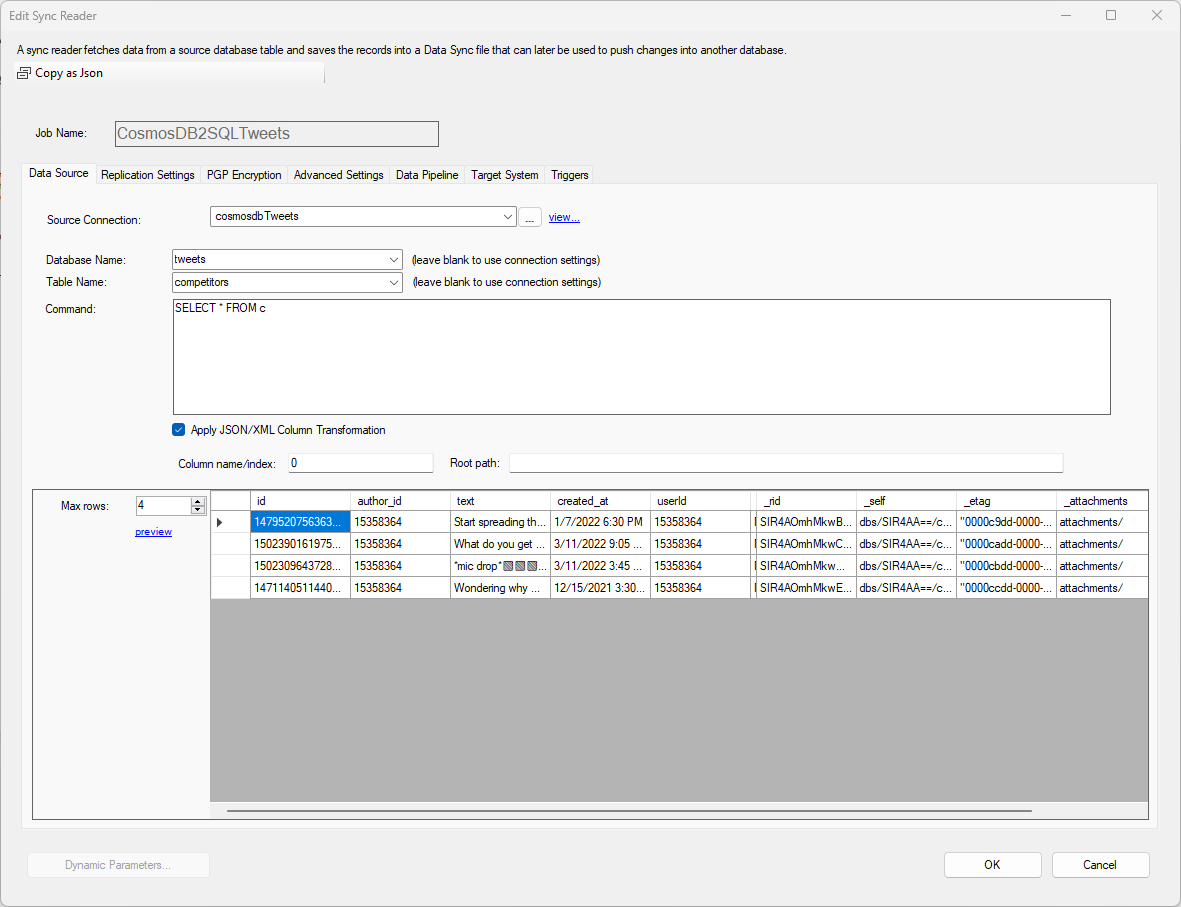This screenshot has width=1181, height=907.
Task: Click the id column header
Action: coord(301,501)
